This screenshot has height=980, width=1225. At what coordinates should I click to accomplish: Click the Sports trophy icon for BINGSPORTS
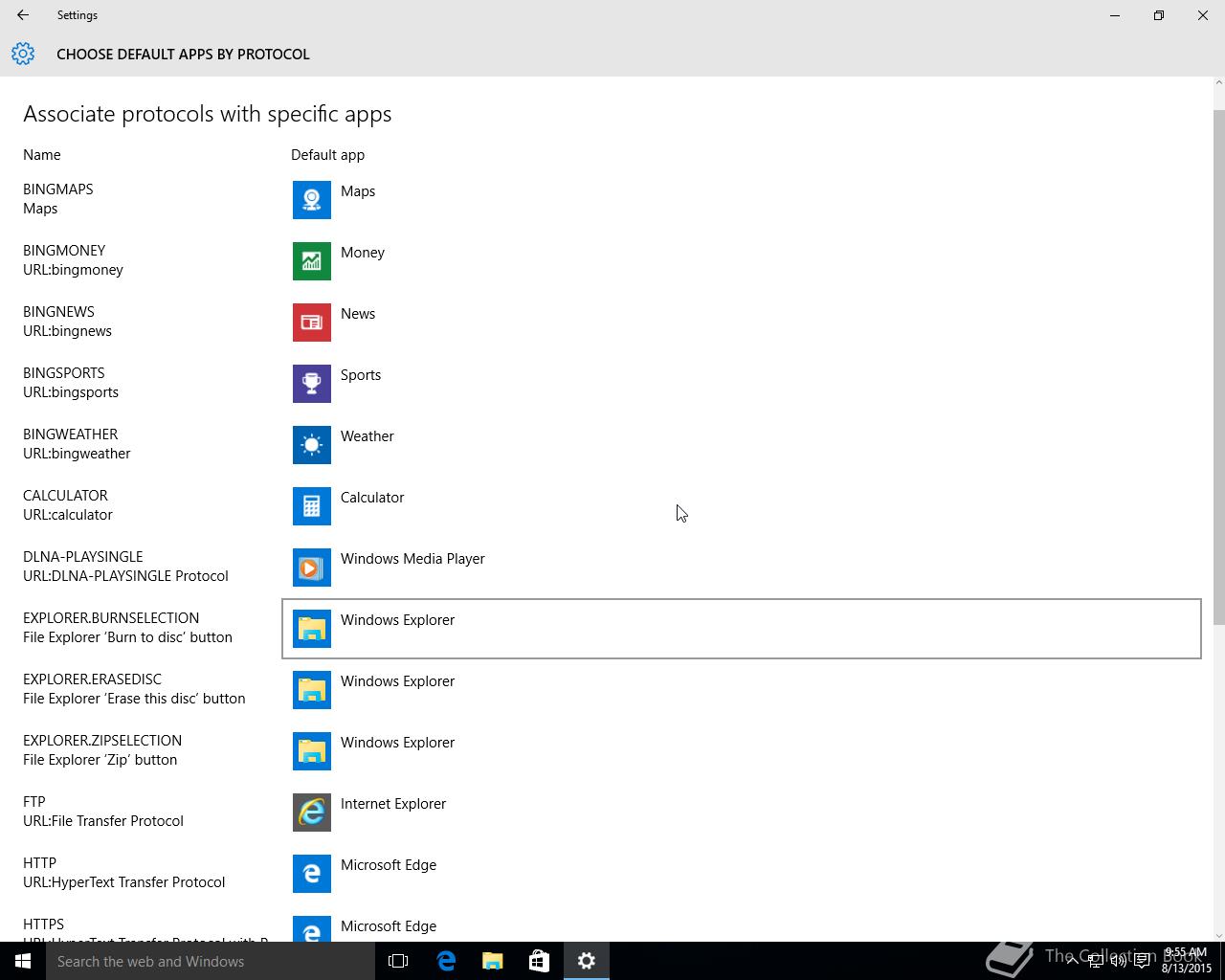click(312, 384)
